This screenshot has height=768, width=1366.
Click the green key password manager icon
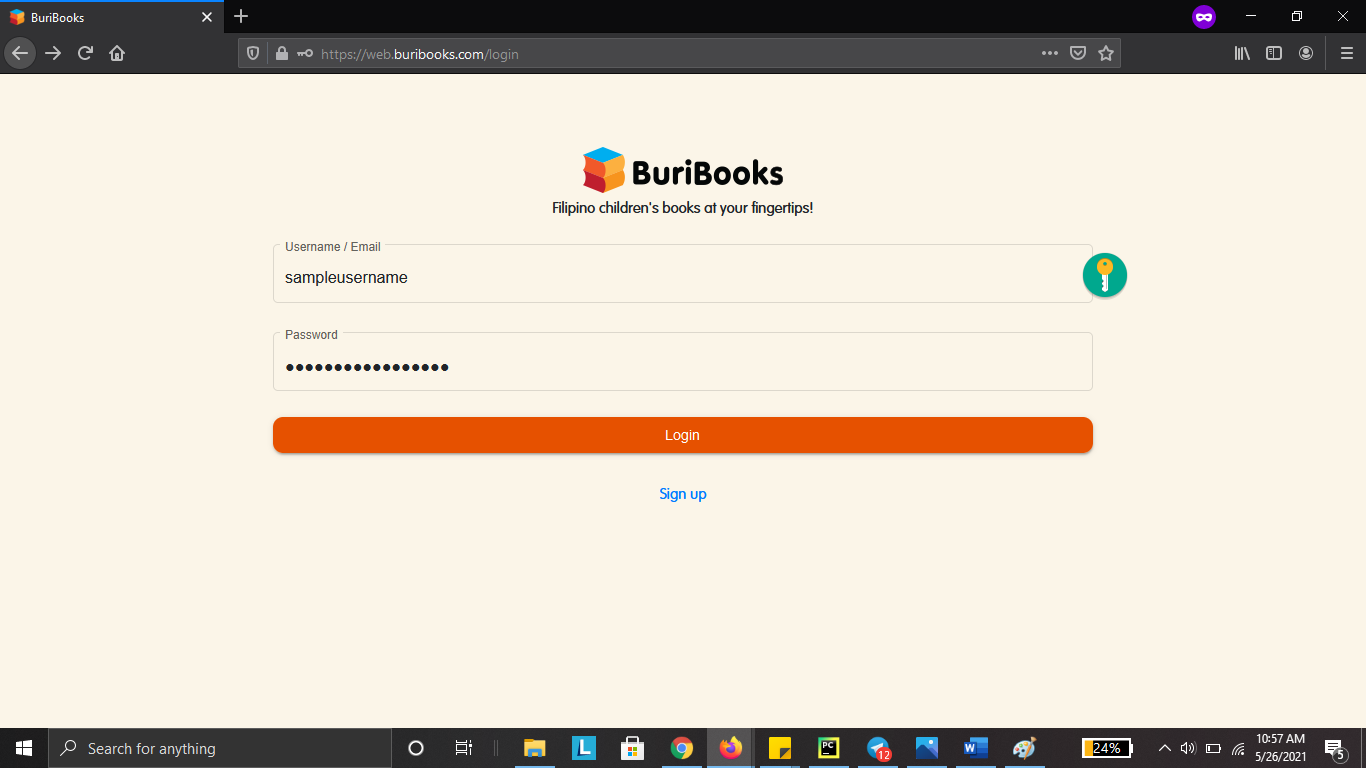[x=1105, y=275]
